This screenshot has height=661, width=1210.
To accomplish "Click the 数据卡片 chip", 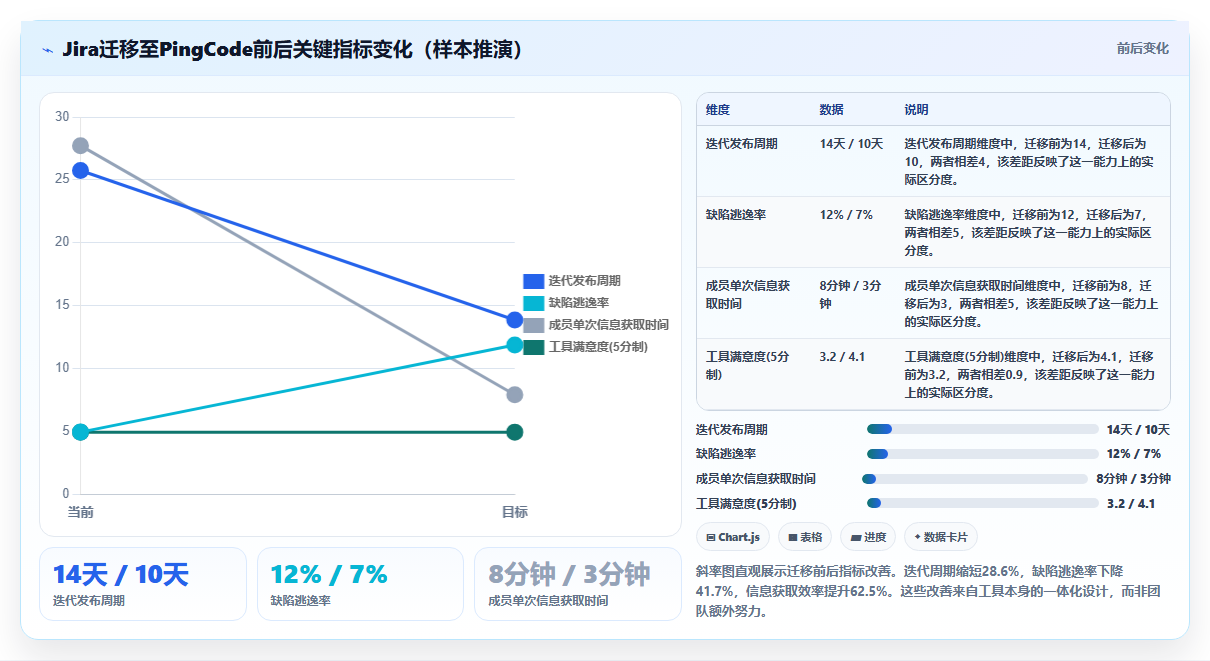I will 941,537.
